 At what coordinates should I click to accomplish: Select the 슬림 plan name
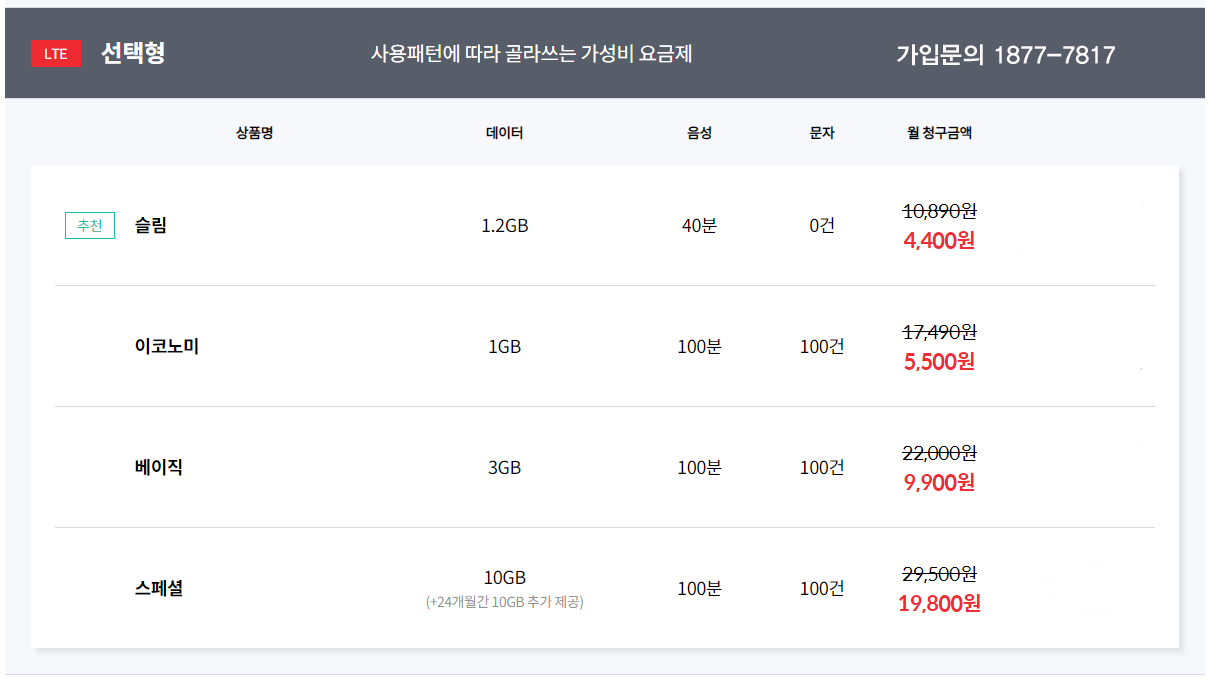(x=151, y=226)
